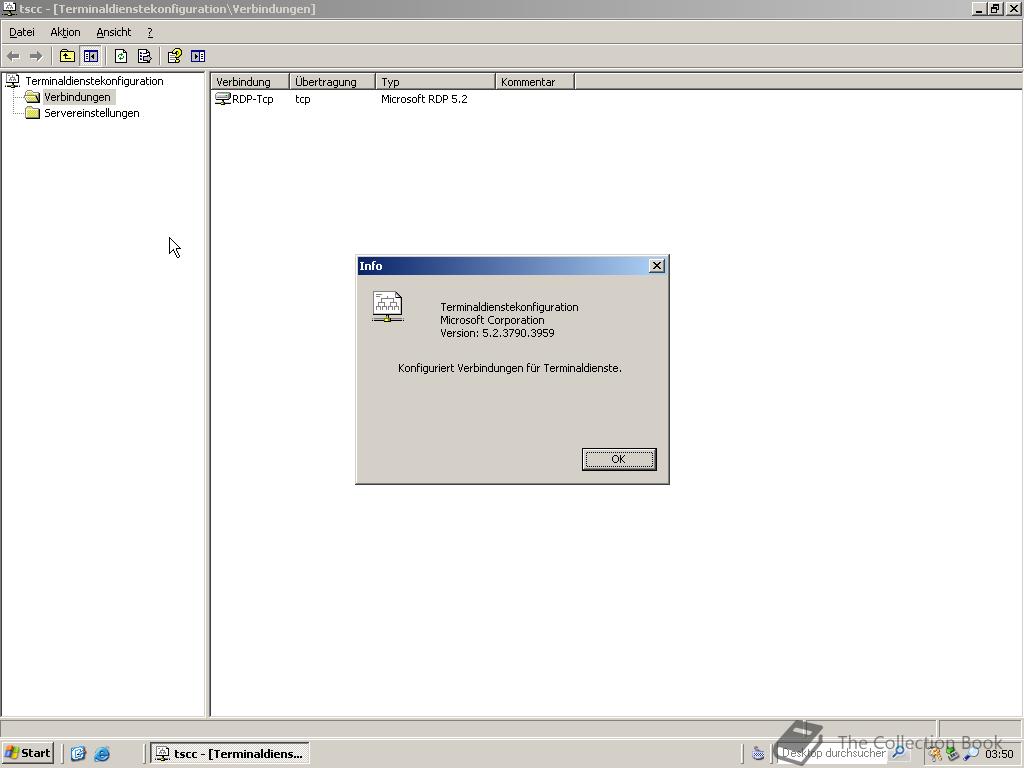Click Microsoft Corporation text in dialog
The image size is (1024, 768).
click(x=492, y=320)
